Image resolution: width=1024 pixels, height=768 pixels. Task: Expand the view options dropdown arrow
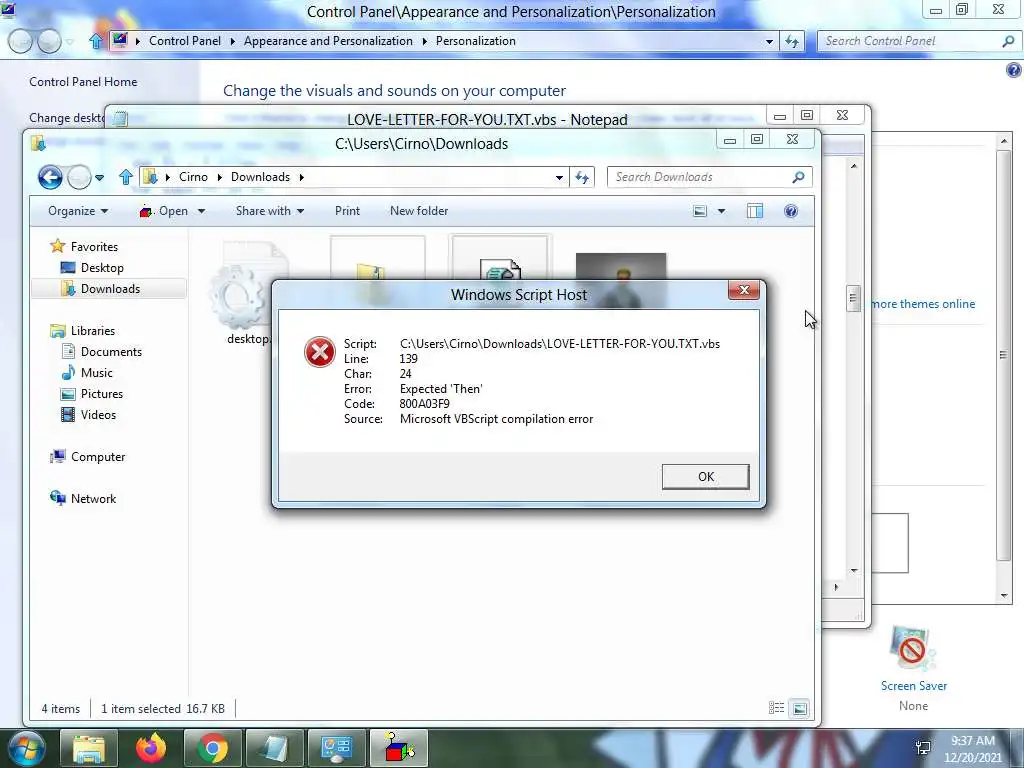(722, 211)
